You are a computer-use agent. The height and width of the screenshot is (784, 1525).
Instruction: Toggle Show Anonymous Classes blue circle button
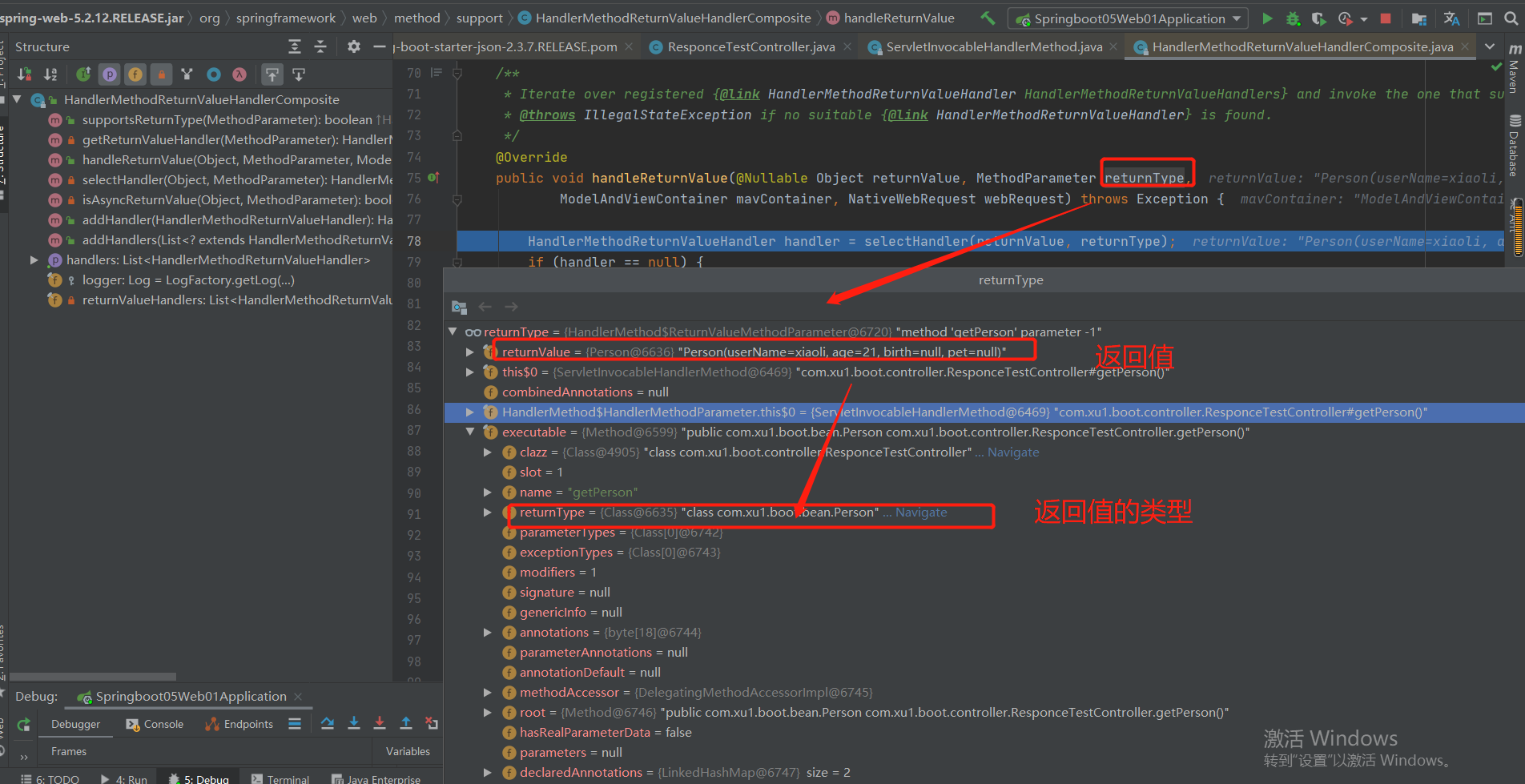coord(213,74)
